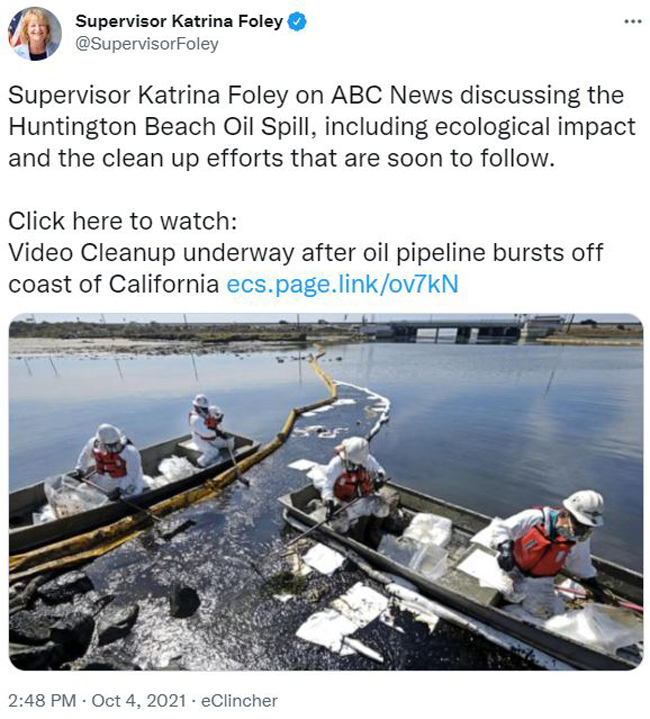The image size is (650, 719).
Task: Click the bridge in the photo background
Action: pos(456,330)
